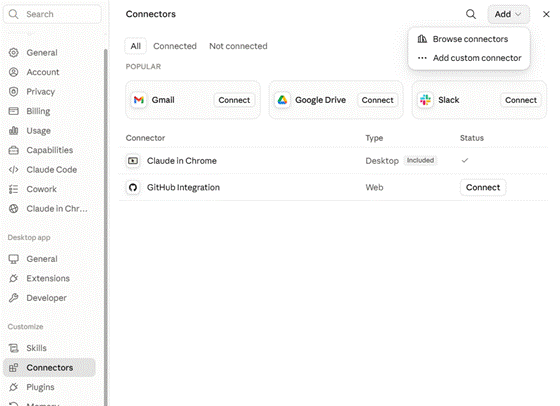Click the sidebar vertical scrollbar
Viewport: 560px width, 406px height.
click(x=105, y=227)
